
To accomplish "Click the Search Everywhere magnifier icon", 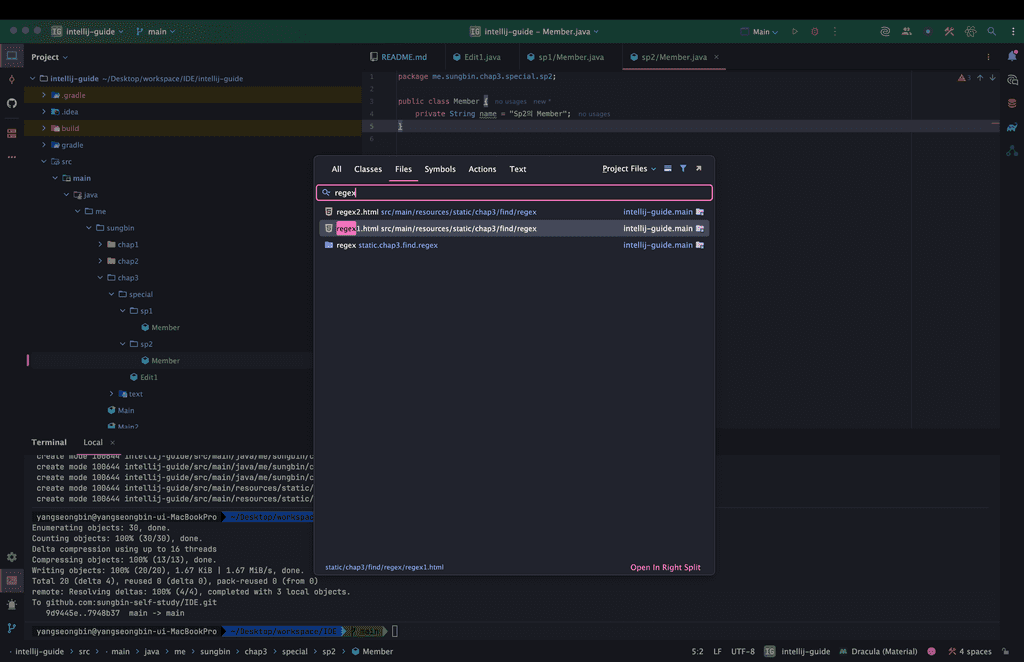I will tap(991, 32).
